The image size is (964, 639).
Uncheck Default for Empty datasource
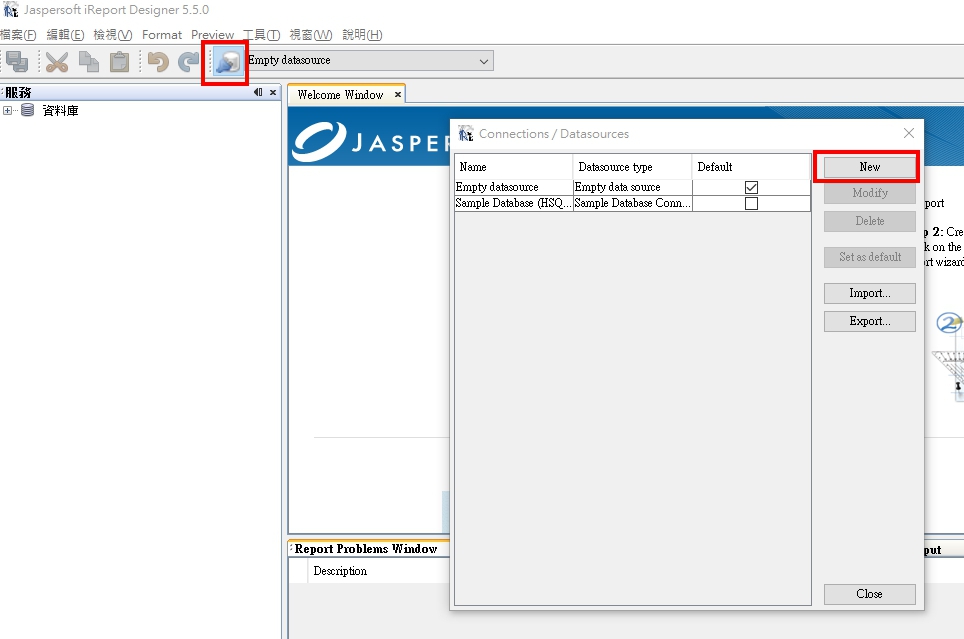click(x=751, y=187)
